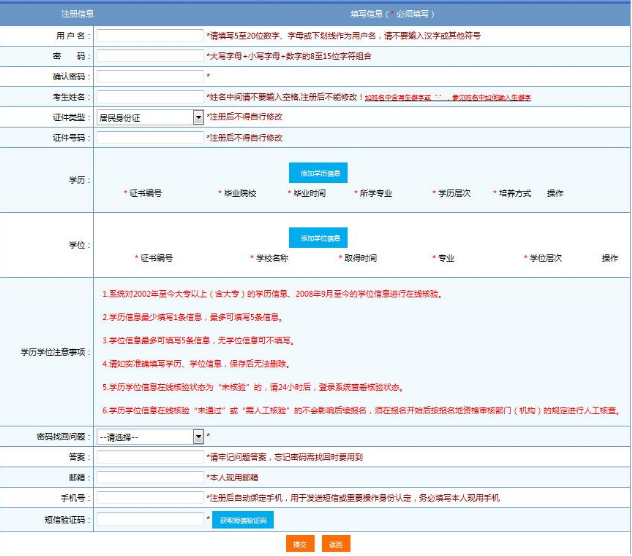Click the 密码 password input field
632x556 pixels.
150,55
